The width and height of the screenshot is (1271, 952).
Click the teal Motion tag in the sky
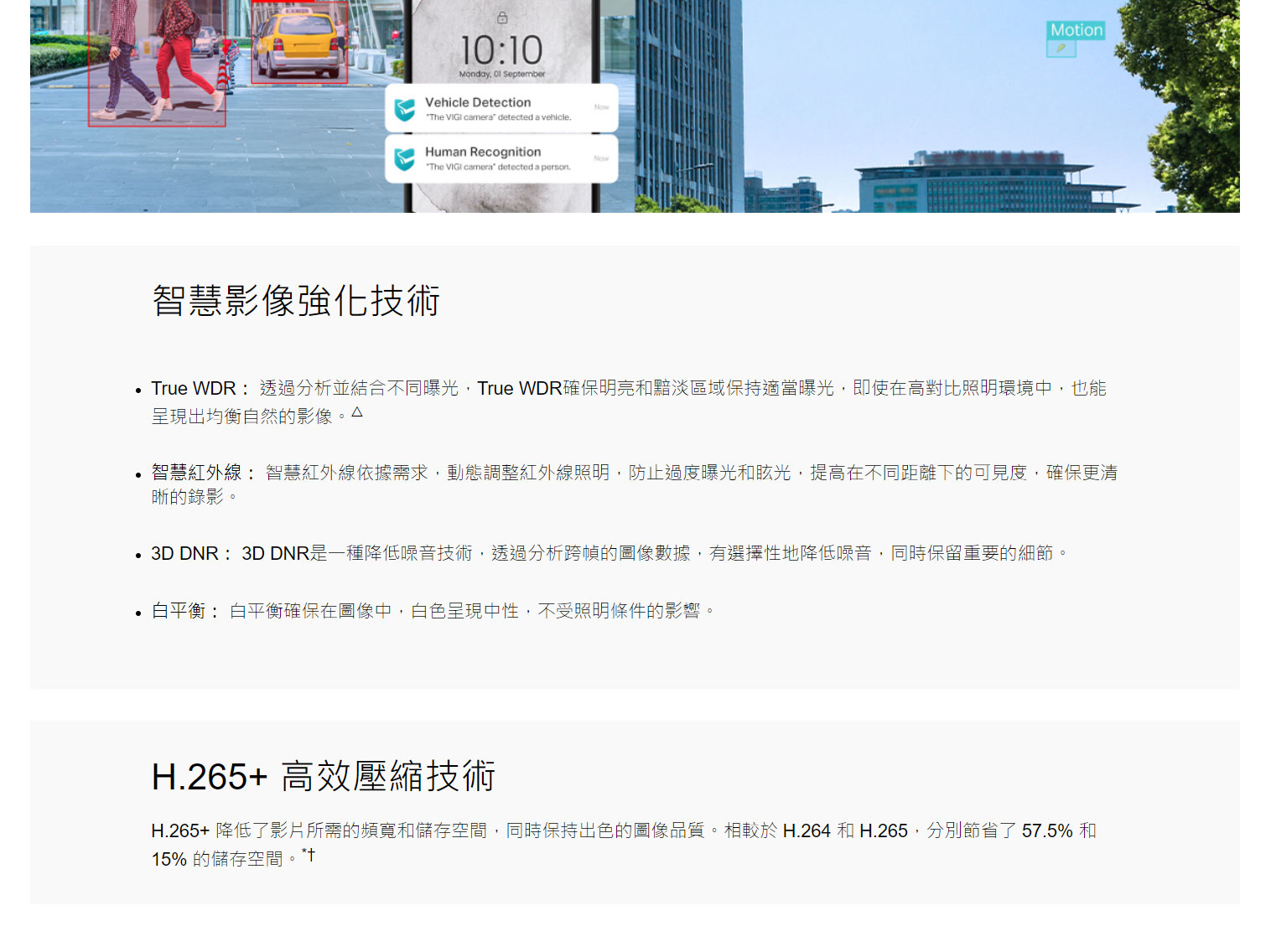coord(1076,30)
